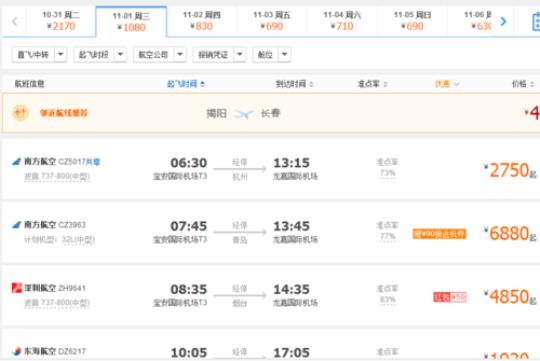Image resolution: width=540 pixels, height=361 pixels.
Task: Click the airplane icon between 揭阳 and 长春
Action: point(243,113)
